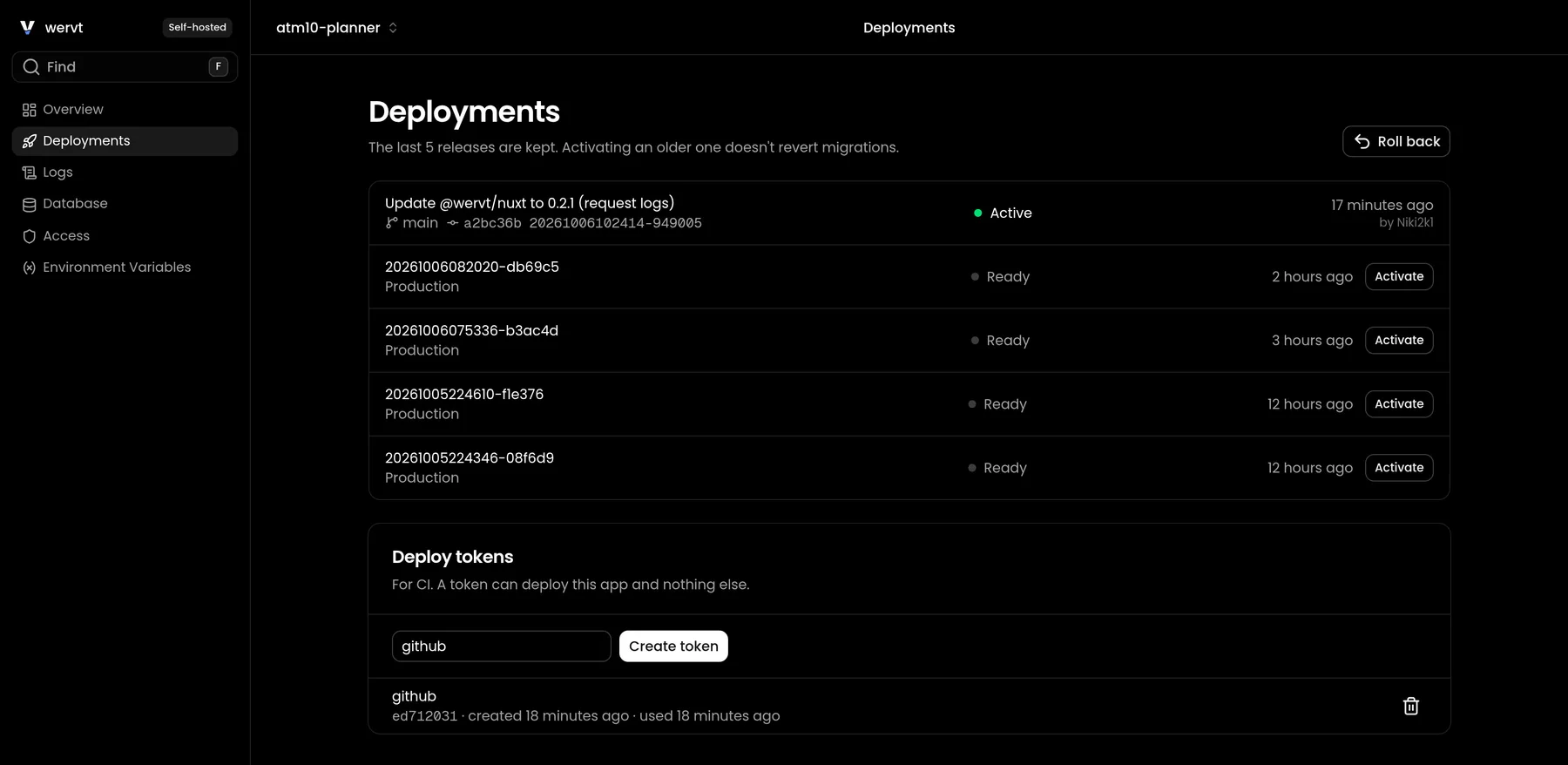Screen dimensions: 1568x765
Task: Click the 'main' branch name
Action: click(x=420, y=223)
